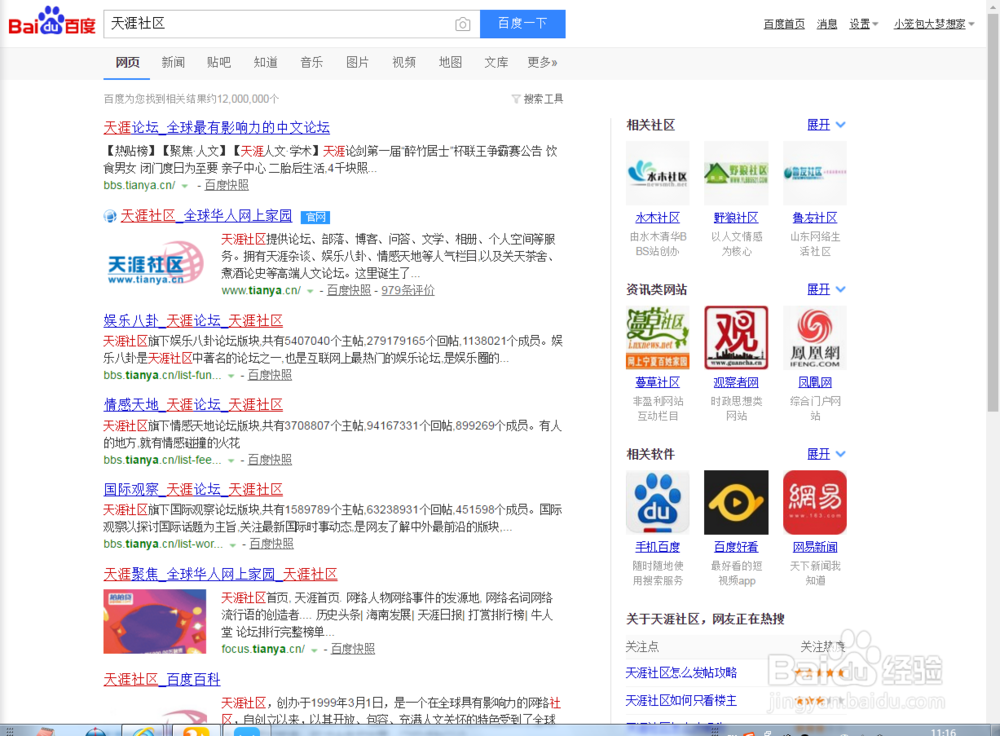The image size is (1000, 736).
Task: Click 手机百度 app icon
Action: point(658,503)
